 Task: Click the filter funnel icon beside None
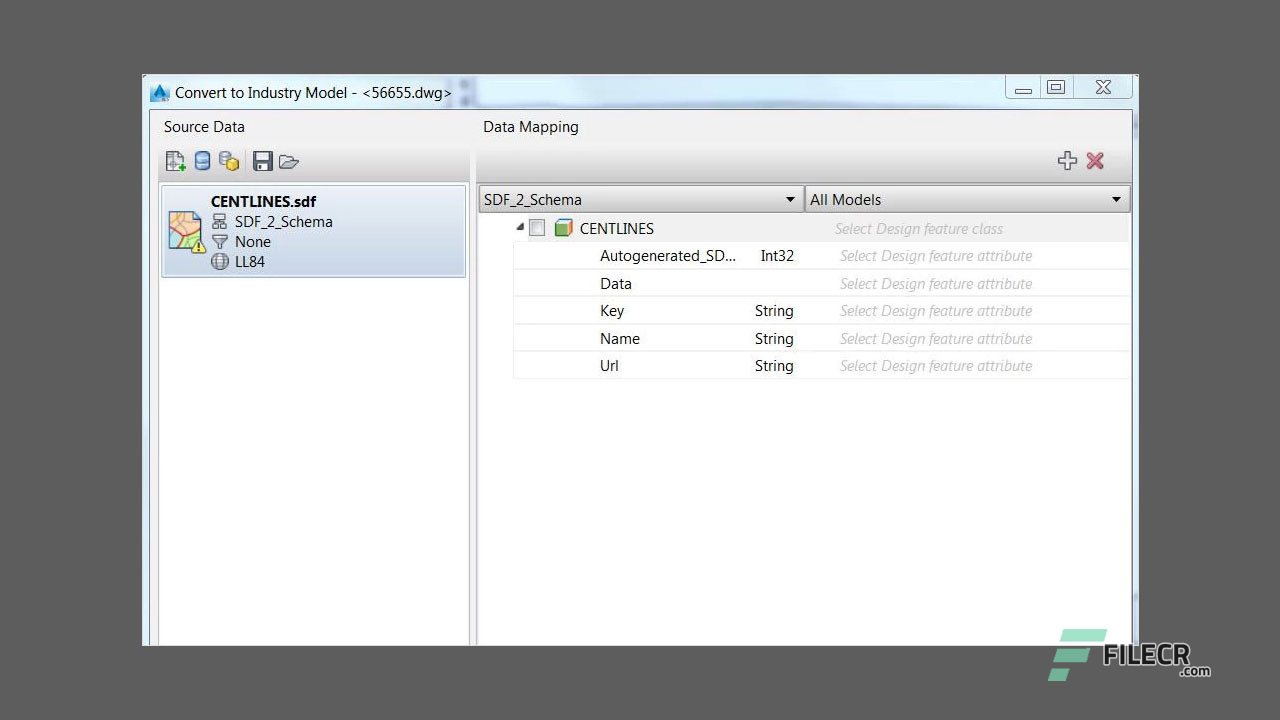click(x=220, y=242)
